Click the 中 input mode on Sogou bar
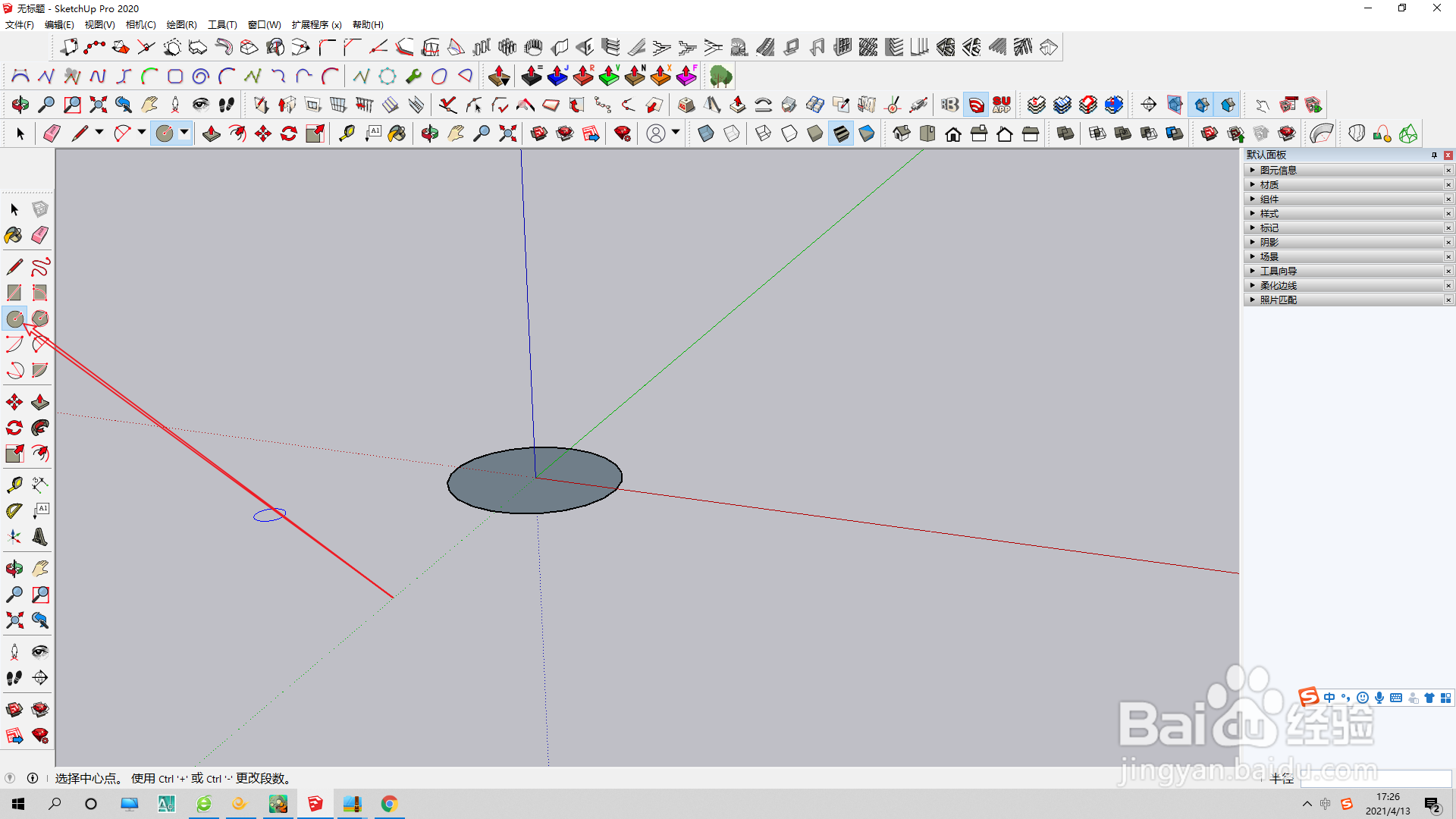1456x819 pixels. click(1329, 698)
